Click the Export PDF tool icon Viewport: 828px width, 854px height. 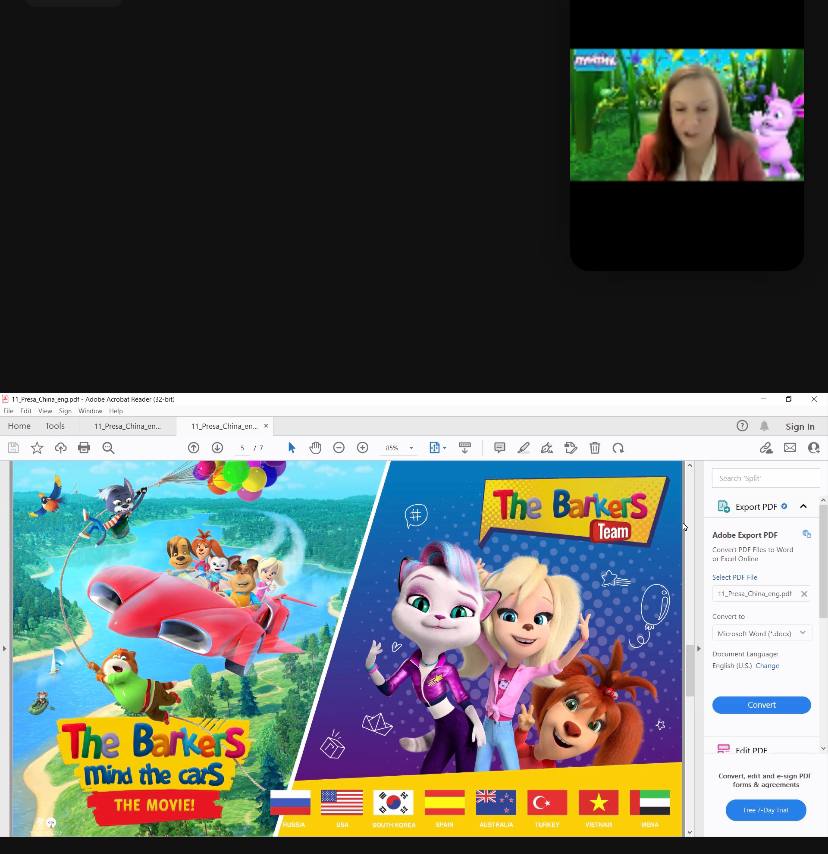coord(723,507)
